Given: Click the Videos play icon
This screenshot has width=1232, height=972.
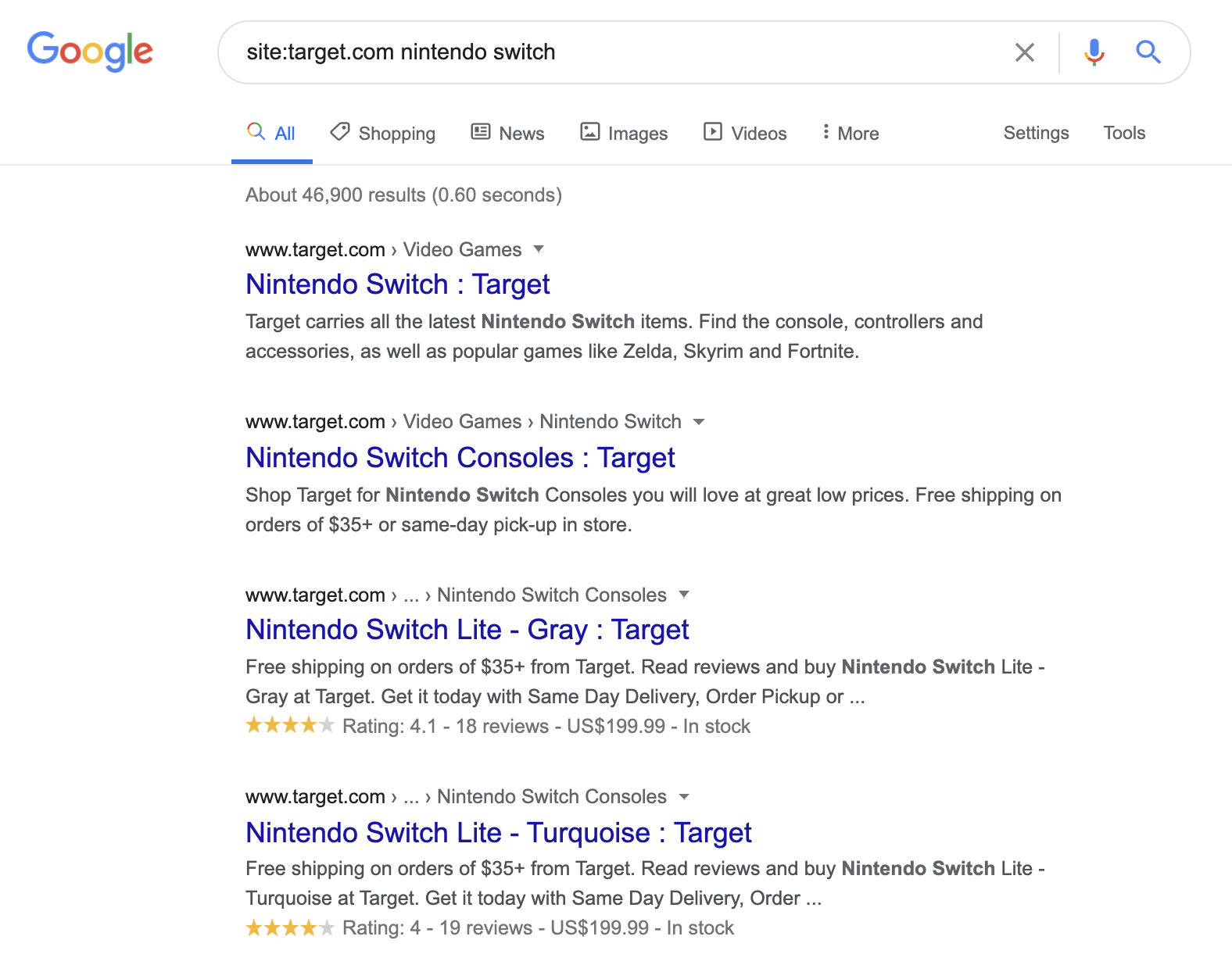Looking at the screenshot, I should tap(712, 132).
